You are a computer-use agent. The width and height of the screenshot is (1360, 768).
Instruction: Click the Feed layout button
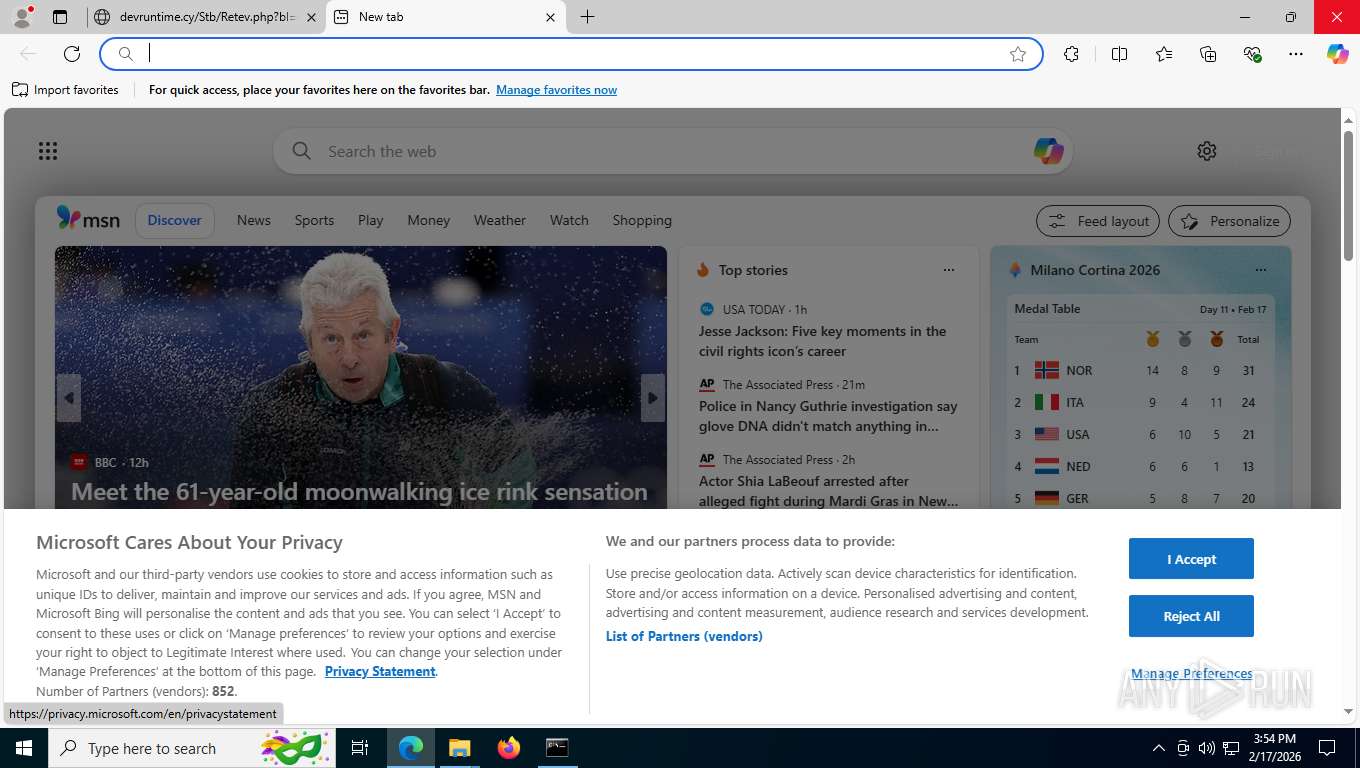1098,221
